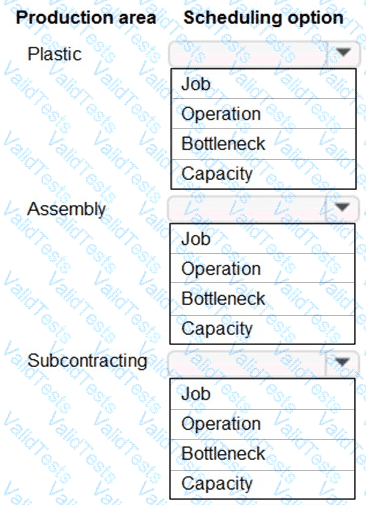Image resolution: width=366 pixels, height=505 pixels.
Task: Choose Capacity for the Subcontracting area
Action: coord(263,484)
